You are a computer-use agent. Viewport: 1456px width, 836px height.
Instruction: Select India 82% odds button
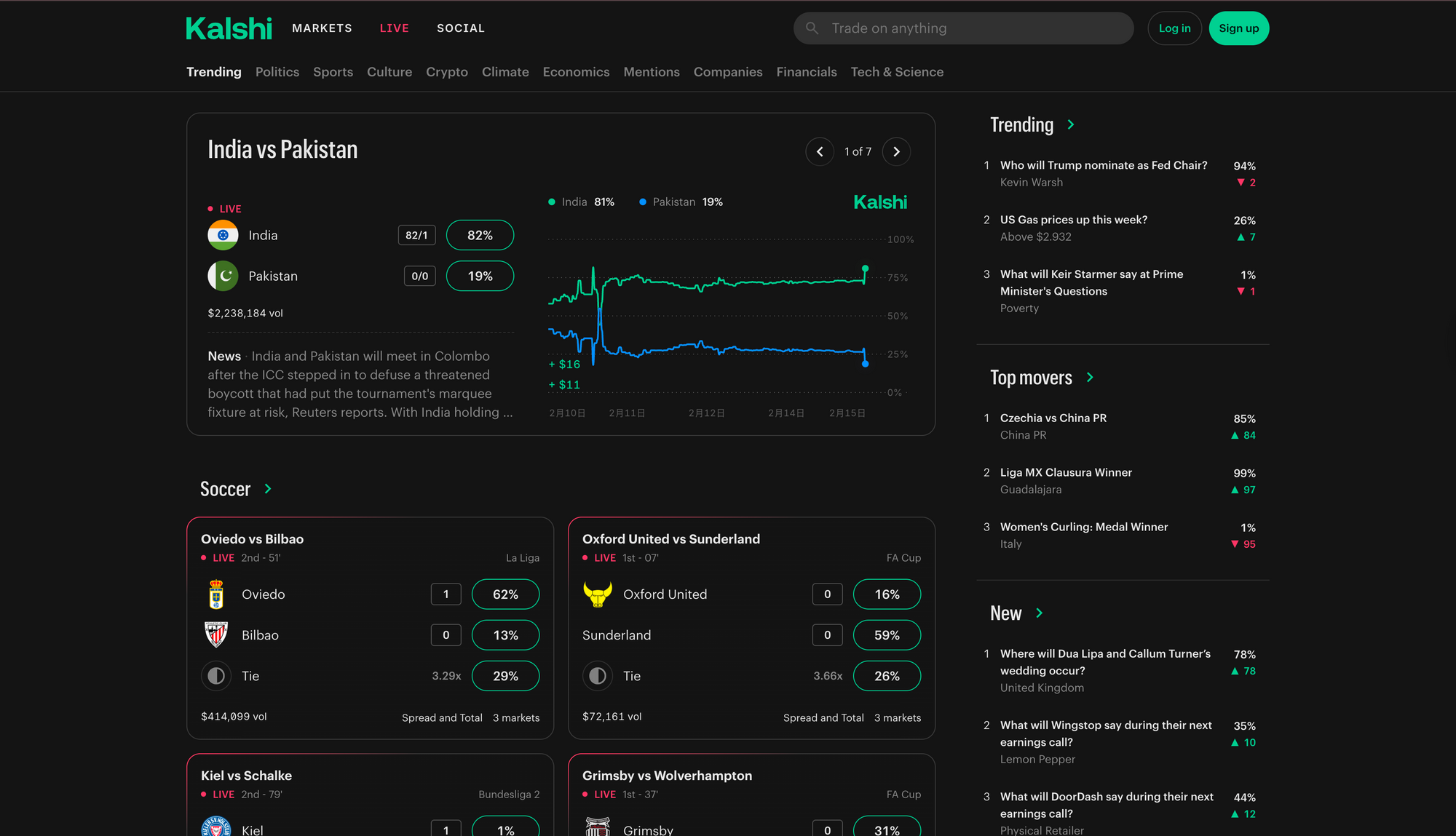pos(480,235)
